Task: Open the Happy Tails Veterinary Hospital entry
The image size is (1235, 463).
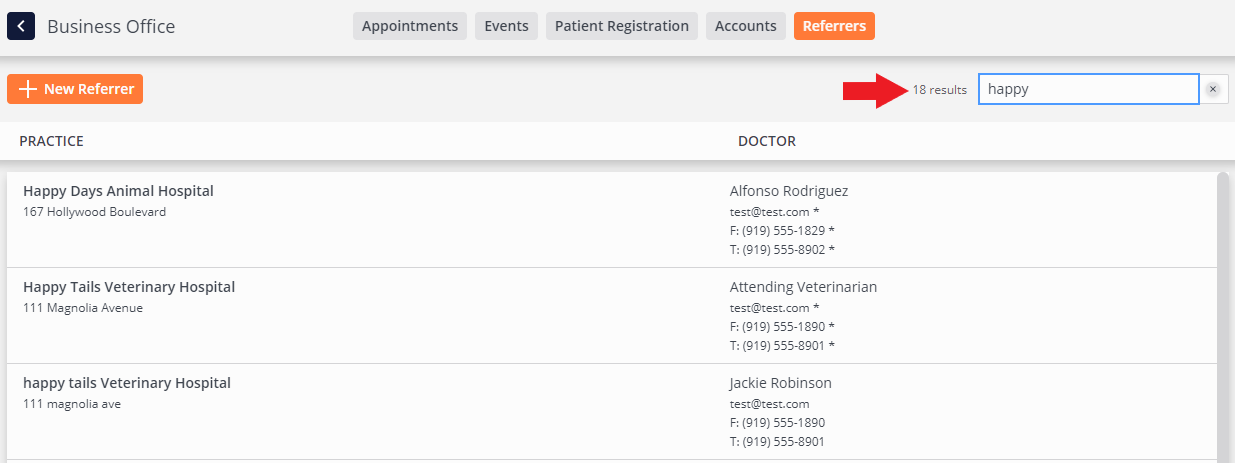Action: tap(129, 287)
